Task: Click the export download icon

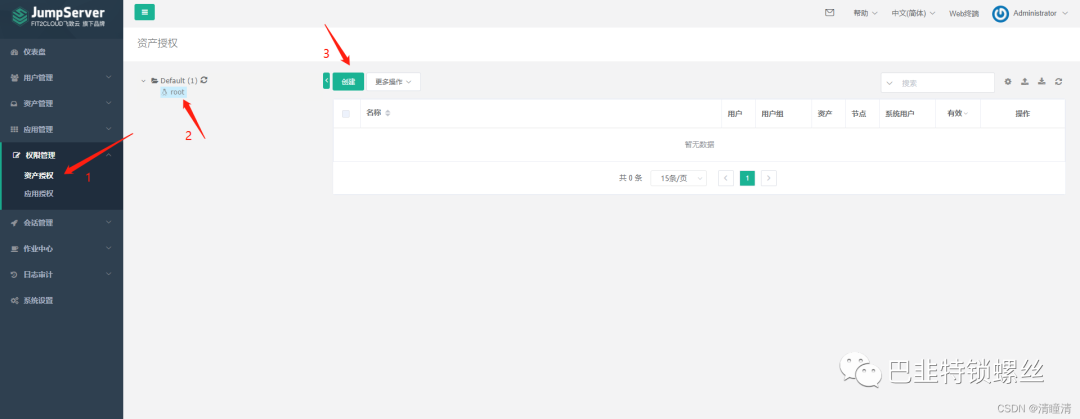Action: tap(1041, 82)
